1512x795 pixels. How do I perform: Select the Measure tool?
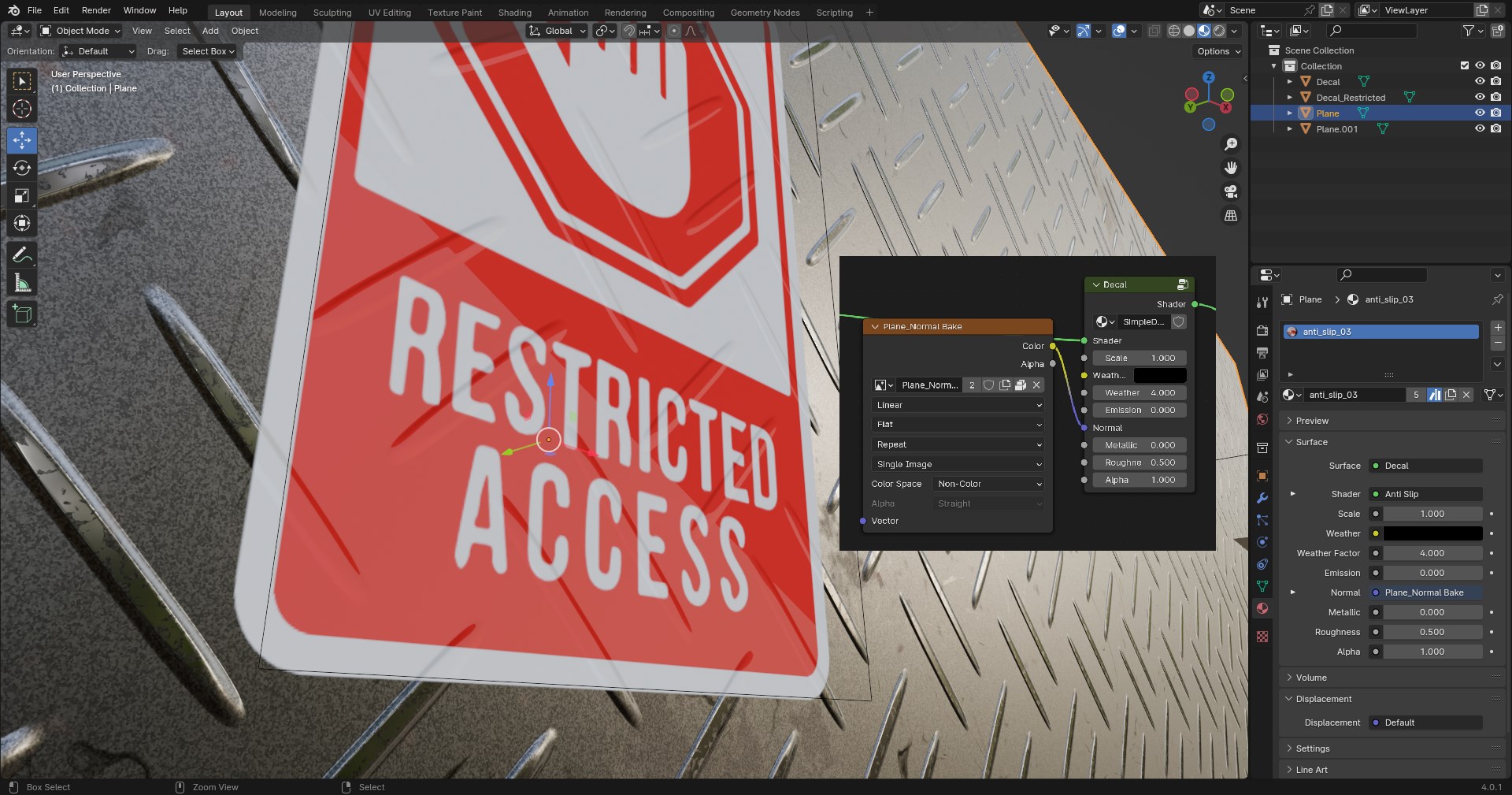pos(21,282)
